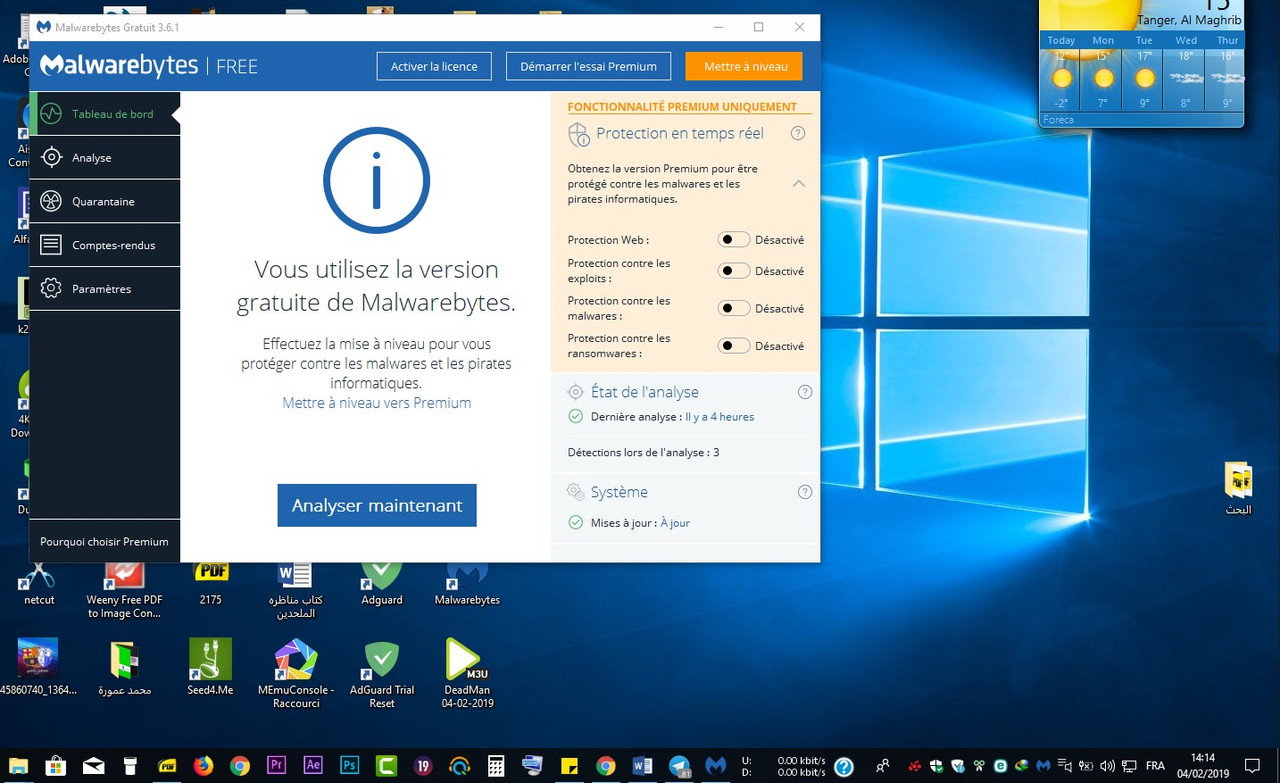The width and height of the screenshot is (1280, 783).
Task: Click the list icon beside Comptes-rendus
Action: click(x=51, y=245)
